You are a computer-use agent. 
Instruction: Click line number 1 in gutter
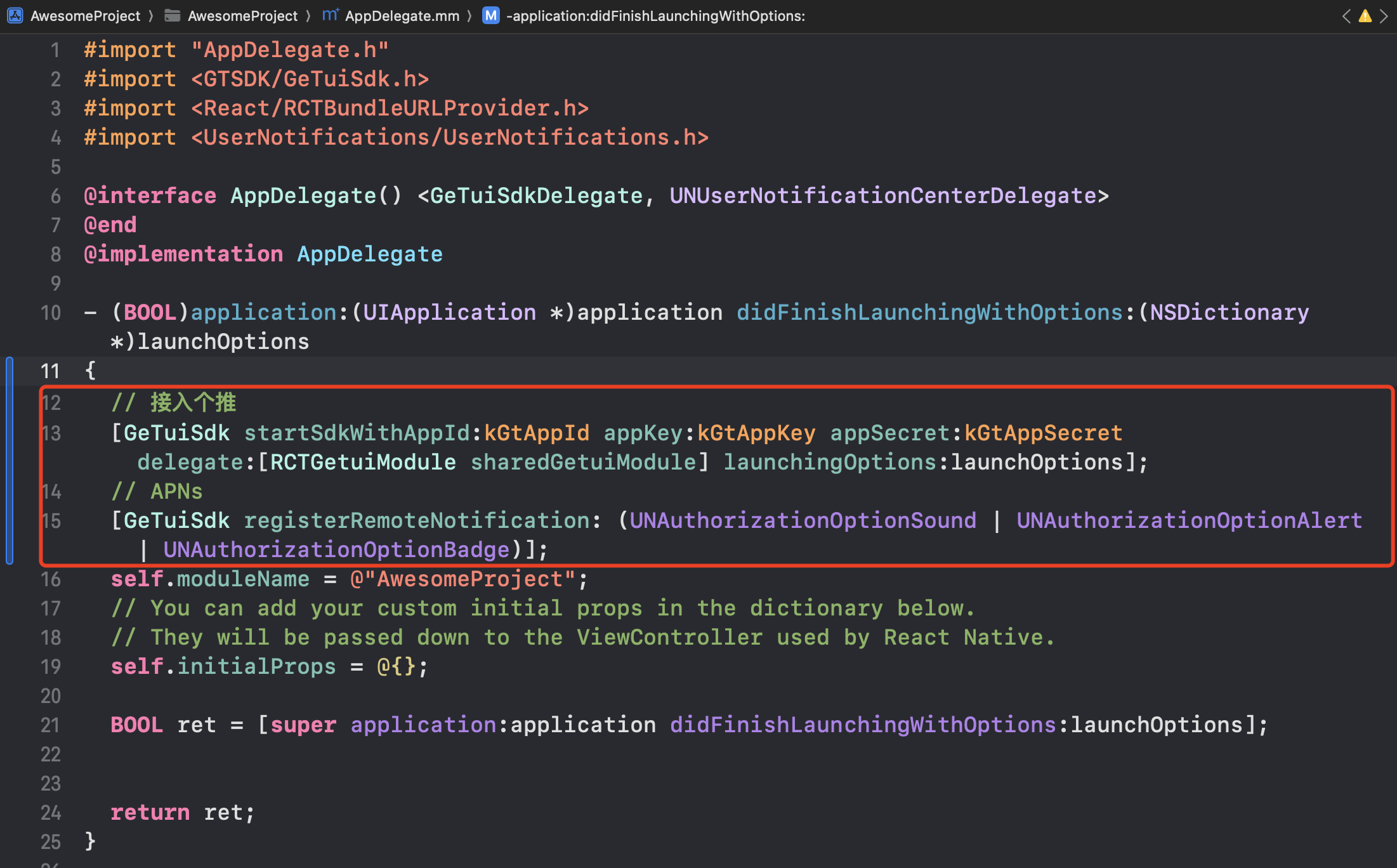click(x=56, y=49)
